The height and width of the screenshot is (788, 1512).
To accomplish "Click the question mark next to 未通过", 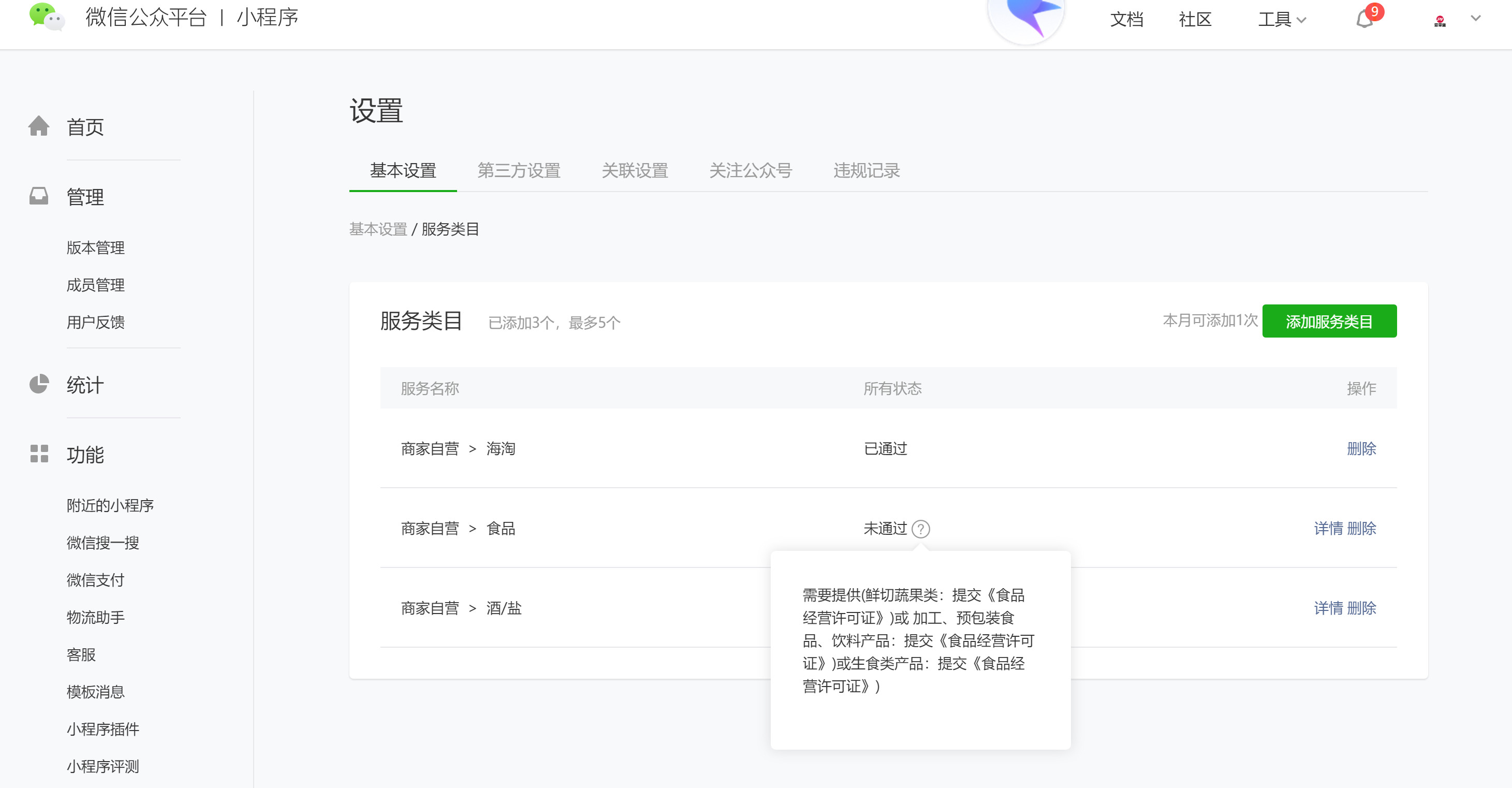I will pos(920,529).
